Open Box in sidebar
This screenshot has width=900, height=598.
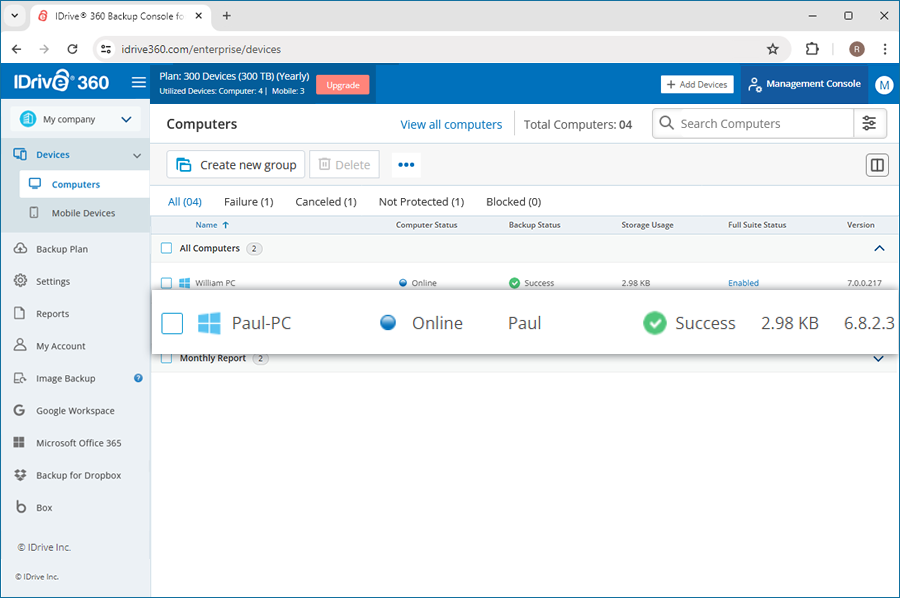tap(44, 507)
